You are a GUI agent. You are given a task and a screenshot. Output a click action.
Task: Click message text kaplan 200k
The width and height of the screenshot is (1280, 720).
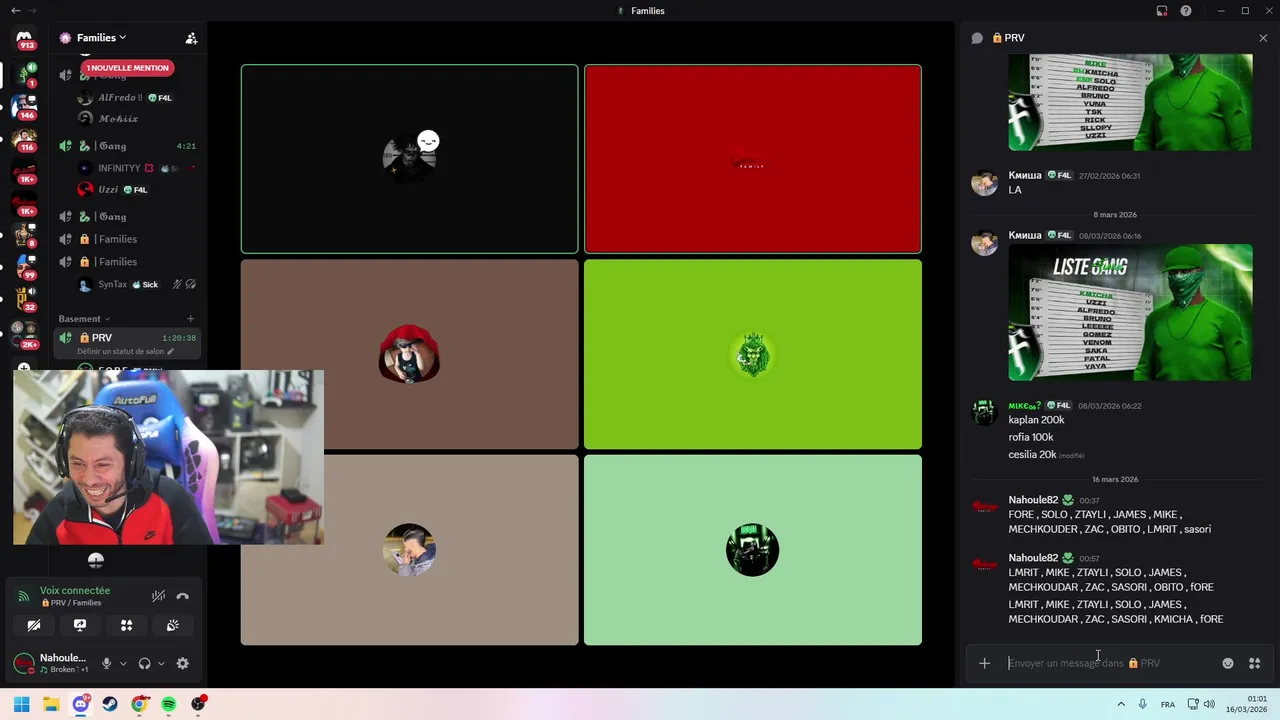(1036, 420)
